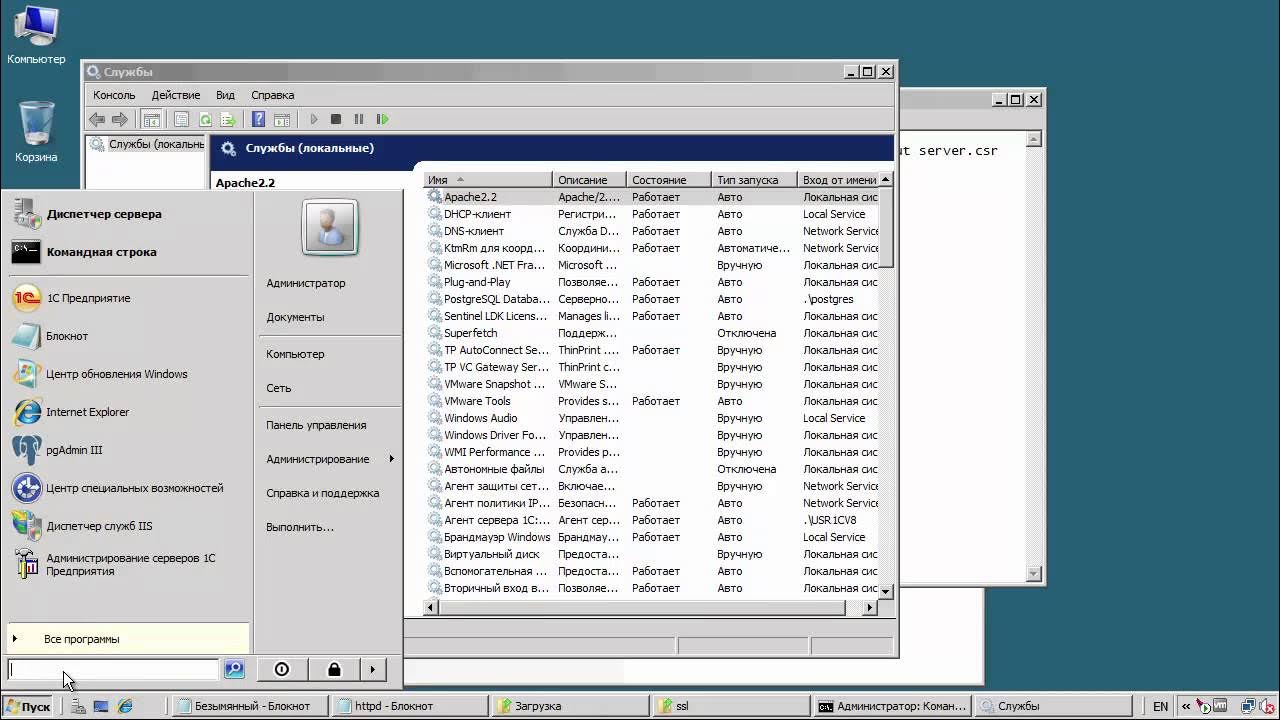Open the Console menu in Services
This screenshot has height=720, width=1280.
114,95
